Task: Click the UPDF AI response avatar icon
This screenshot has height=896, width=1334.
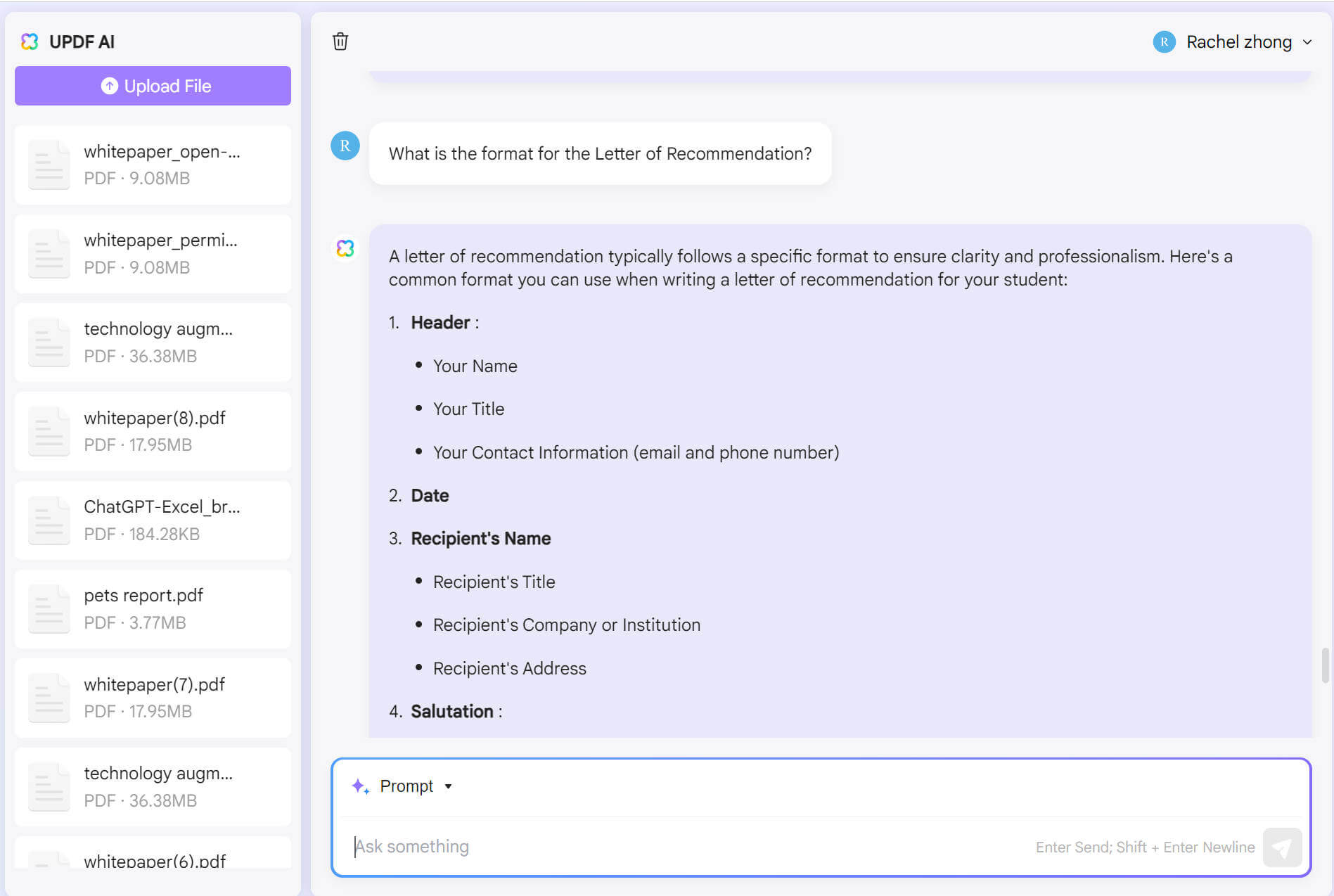Action: pyautogui.click(x=345, y=248)
